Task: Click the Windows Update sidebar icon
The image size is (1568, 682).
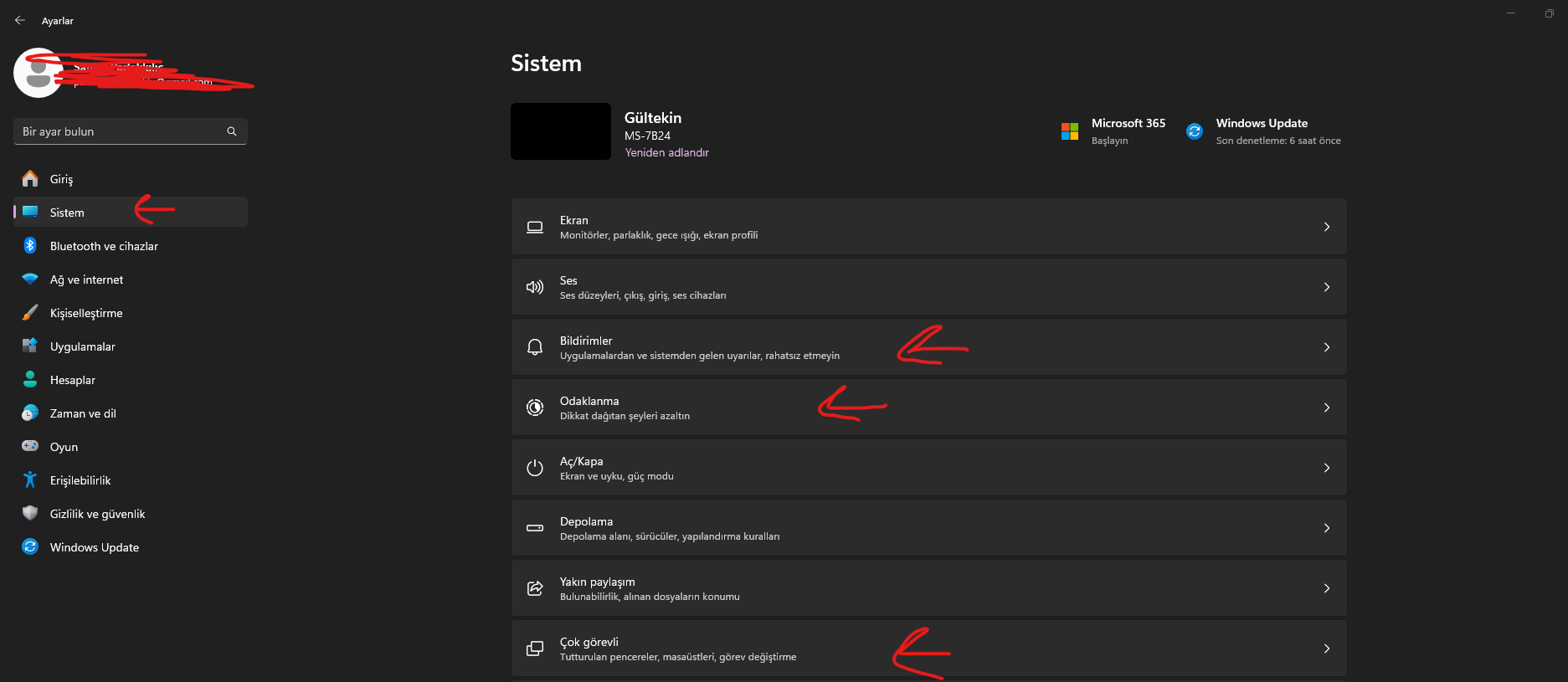Action: click(x=30, y=547)
